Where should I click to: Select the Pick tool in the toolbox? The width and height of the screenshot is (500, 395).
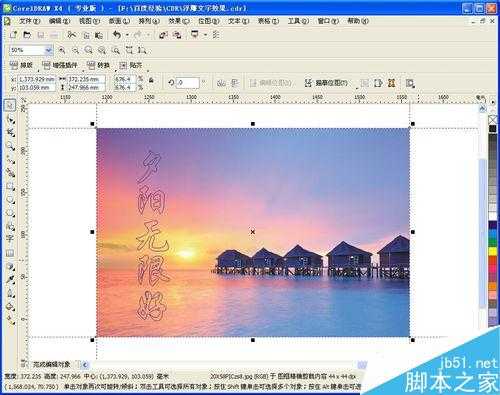point(10,106)
